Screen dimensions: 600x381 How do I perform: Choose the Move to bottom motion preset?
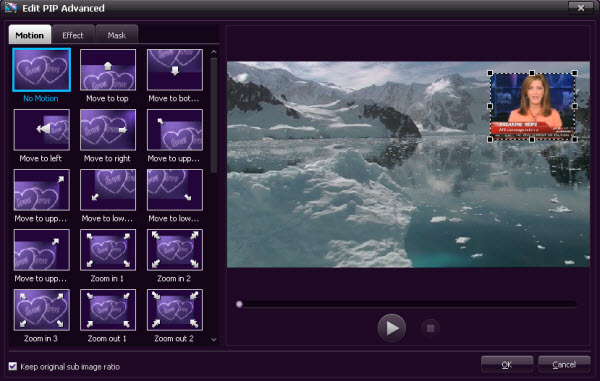(x=175, y=70)
